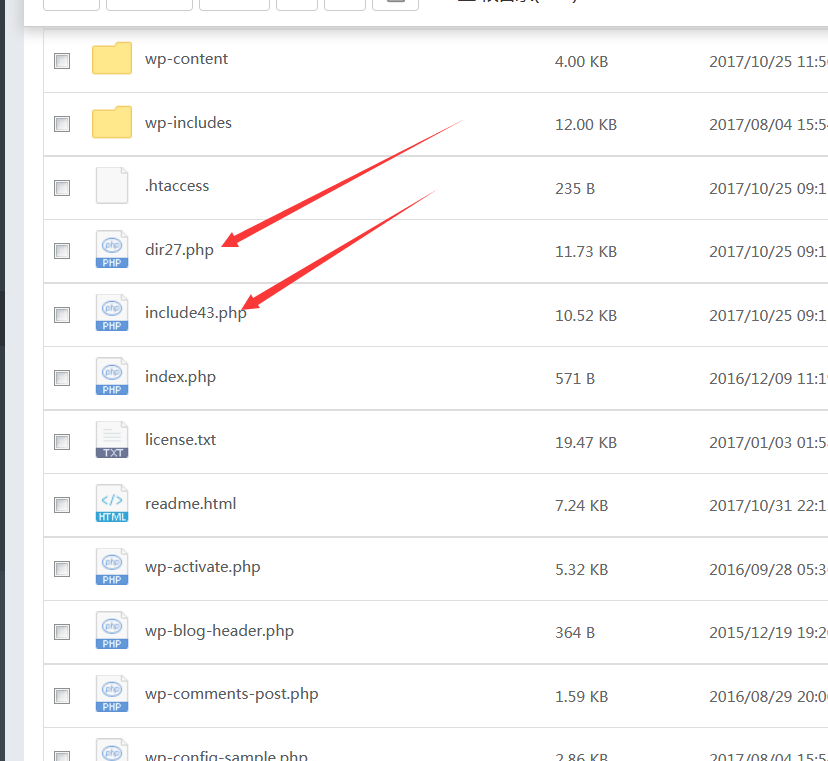828x761 pixels.
Task: Click the wp-activate.php file name
Action: (x=203, y=567)
